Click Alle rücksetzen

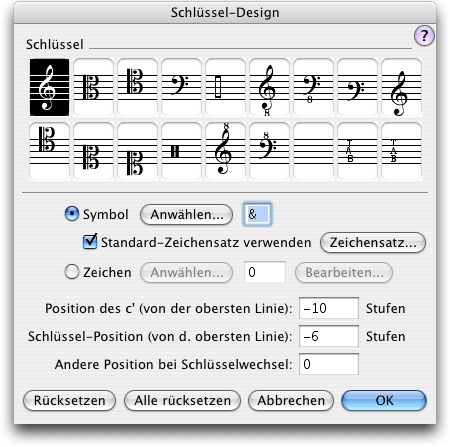pos(182,400)
